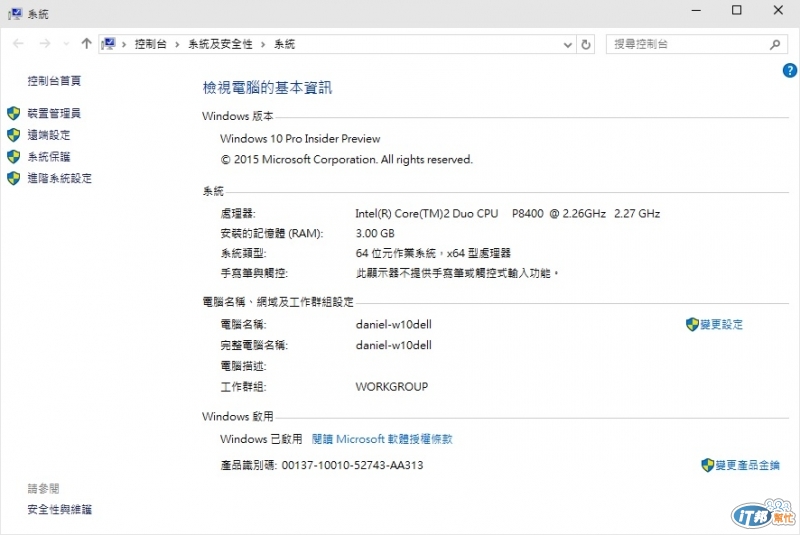
Task: Click Windows 已啟用 status text
Action: click(261, 439)
